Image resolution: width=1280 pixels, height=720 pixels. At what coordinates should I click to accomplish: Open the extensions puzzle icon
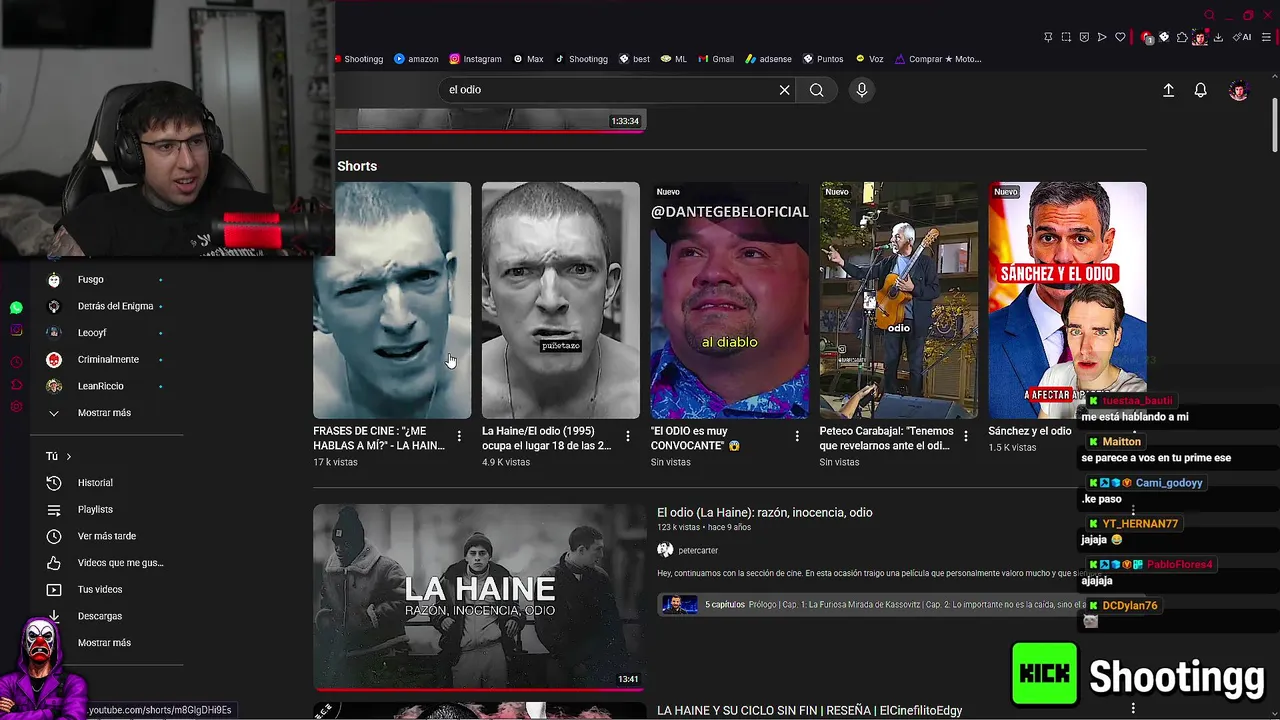click(x=1182, y=37)
